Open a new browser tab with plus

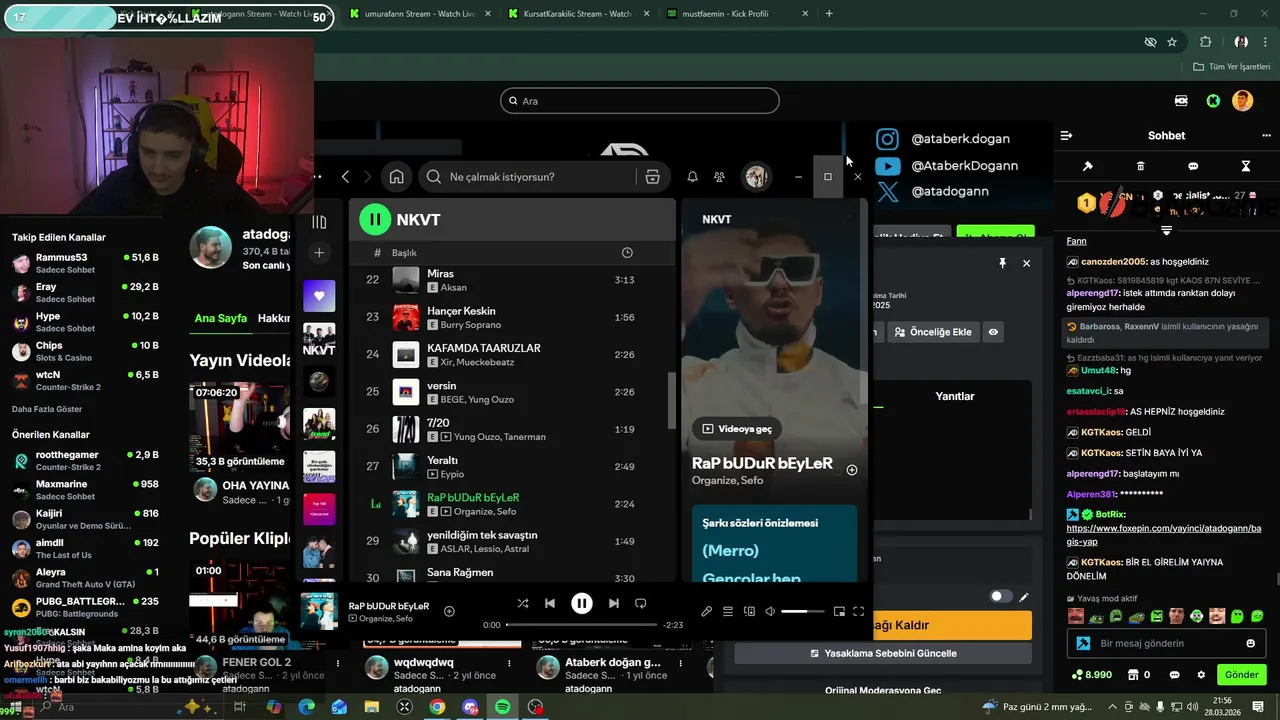(x=829, y=14)
